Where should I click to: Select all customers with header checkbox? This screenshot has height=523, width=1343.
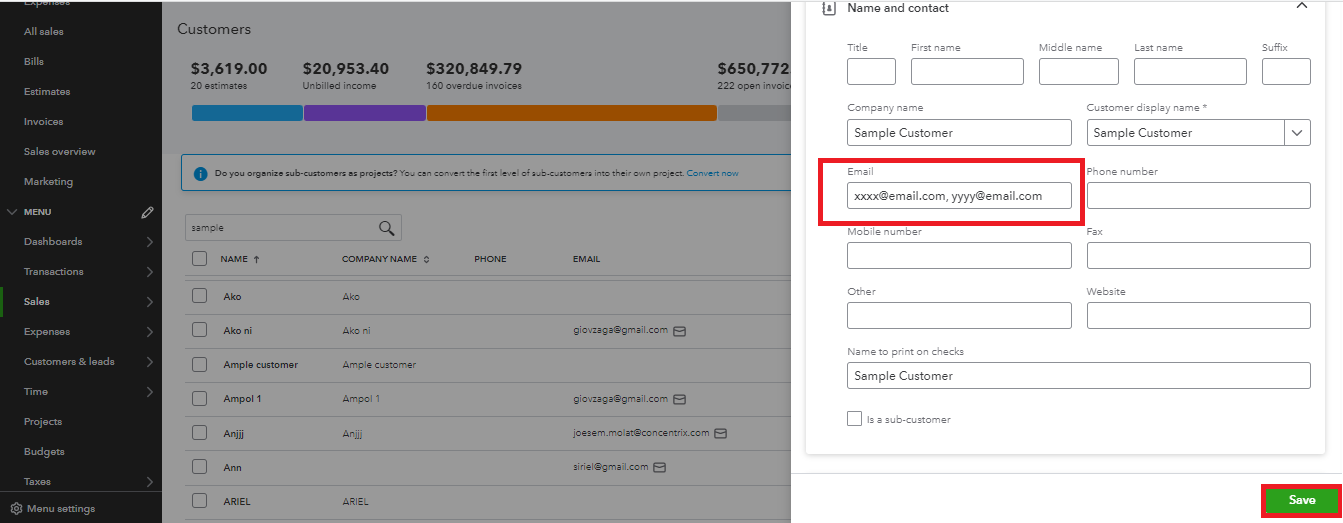(200, 259)
